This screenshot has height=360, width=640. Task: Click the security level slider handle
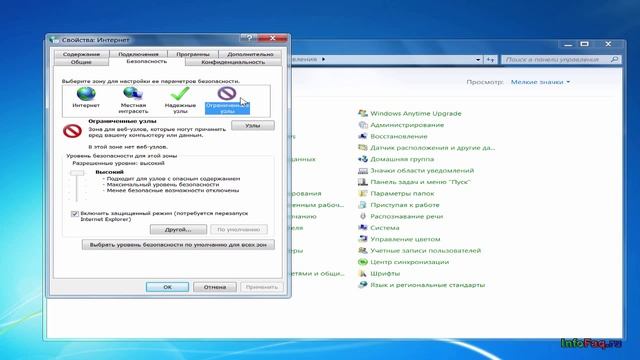[77, 173]
